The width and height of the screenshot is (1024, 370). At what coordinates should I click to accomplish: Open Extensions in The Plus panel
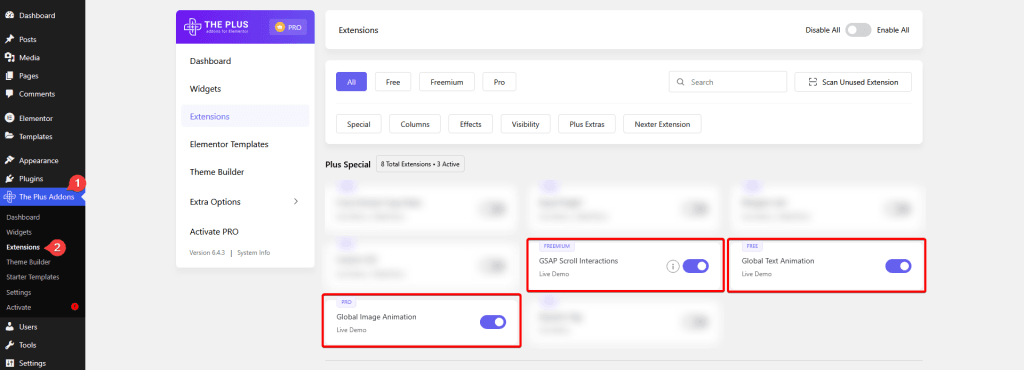click(245, 116)
